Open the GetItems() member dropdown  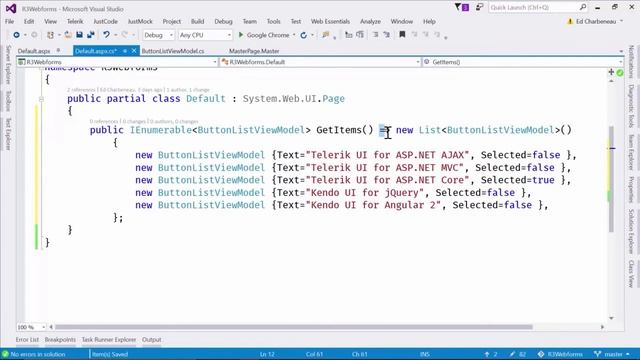(x=523, y=62)
